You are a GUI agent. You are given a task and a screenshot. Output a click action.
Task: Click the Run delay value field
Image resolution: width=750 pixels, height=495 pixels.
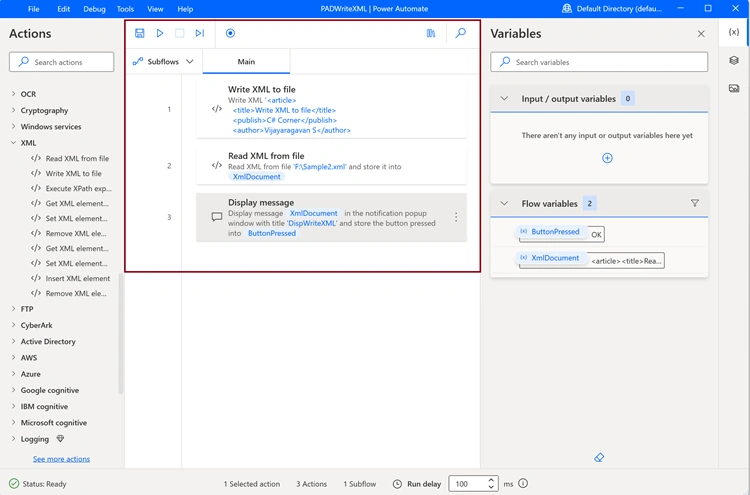pos(468,484)
